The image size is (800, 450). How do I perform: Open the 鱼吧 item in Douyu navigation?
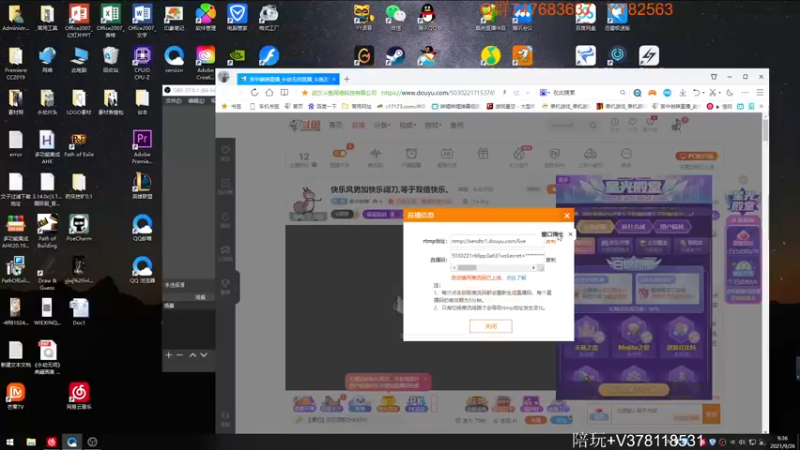click(x=457, y=126)
